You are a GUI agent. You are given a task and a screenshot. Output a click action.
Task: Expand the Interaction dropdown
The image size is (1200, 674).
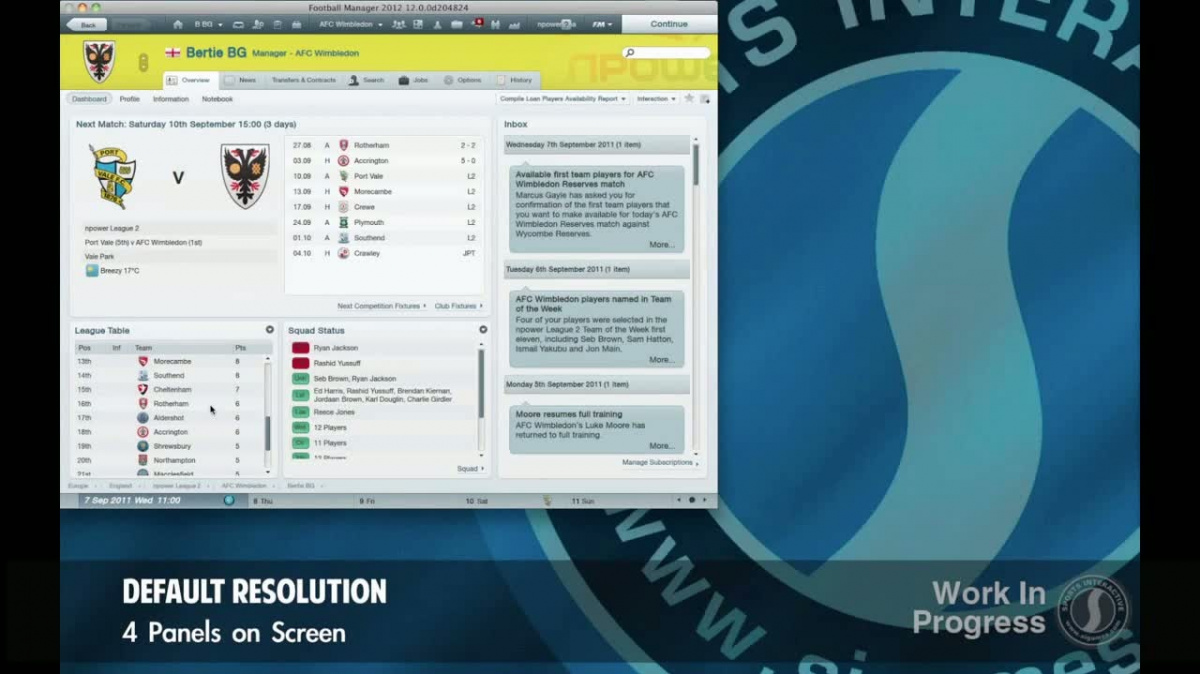(x=656, y=99)
